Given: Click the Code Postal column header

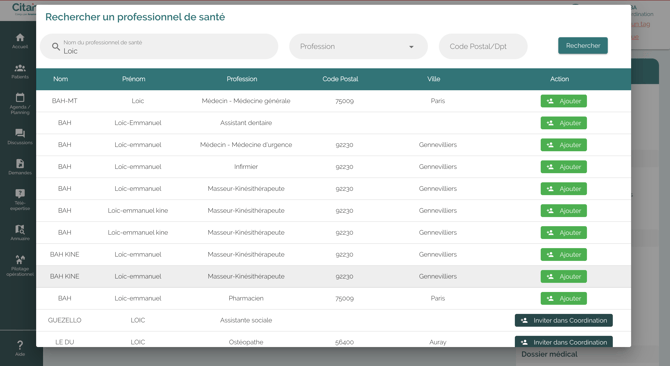Looking at the screenshot, I should 340,79.
